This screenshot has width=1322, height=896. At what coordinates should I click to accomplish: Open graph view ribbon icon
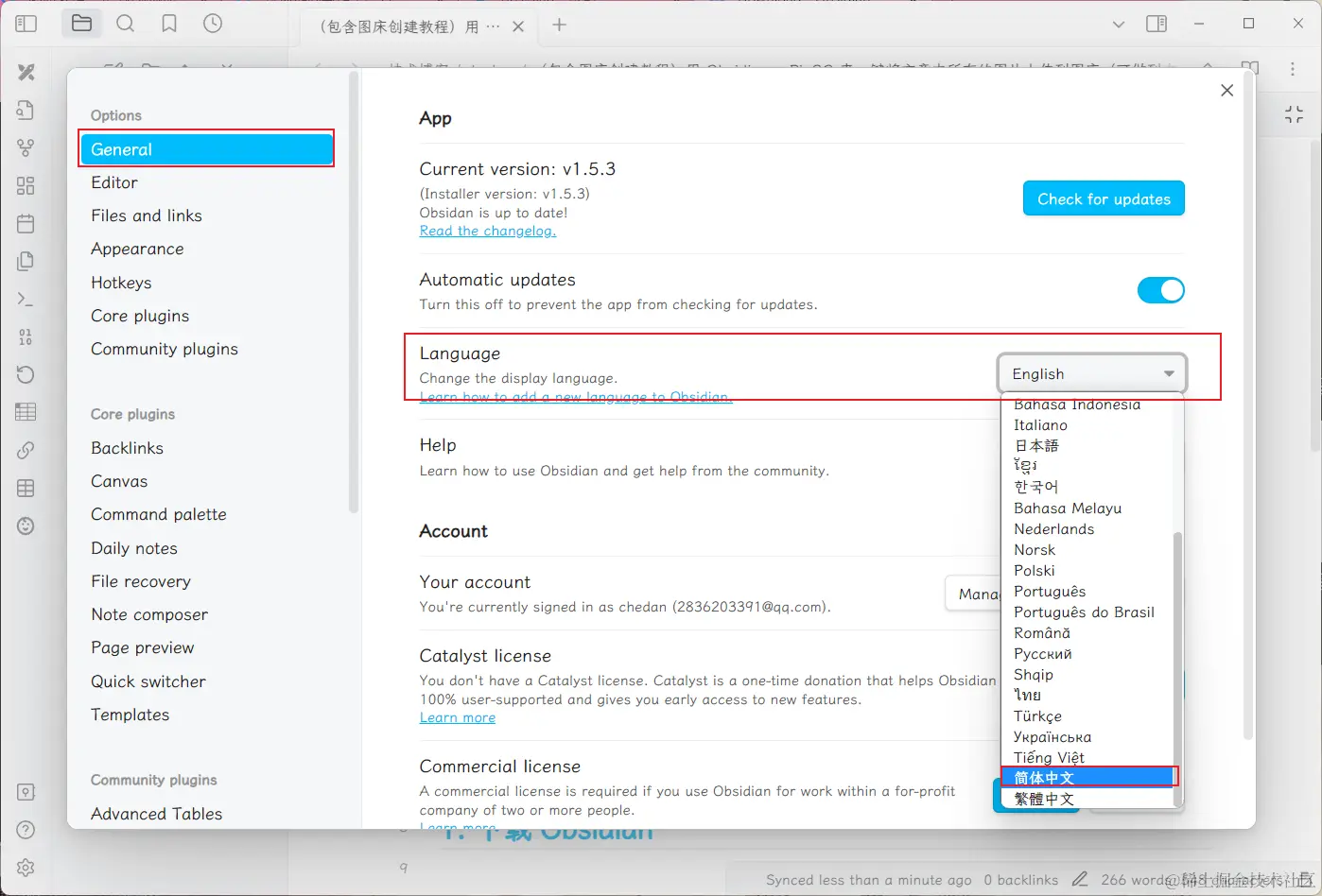pos(26,147)
